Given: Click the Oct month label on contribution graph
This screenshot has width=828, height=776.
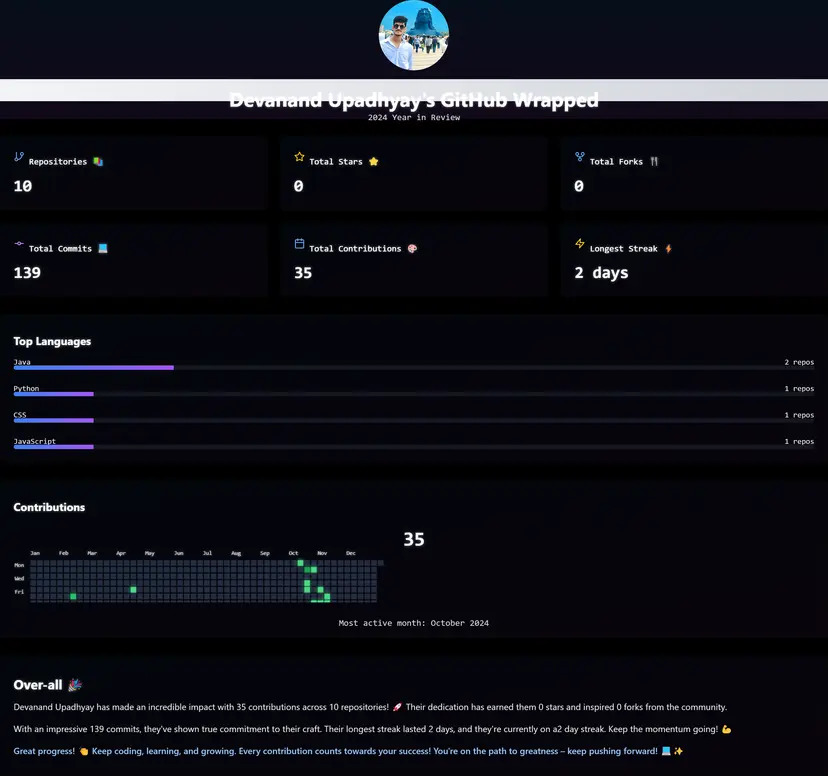Looking at the screenshot, I should pyautogui.click(x=293, y=553).
